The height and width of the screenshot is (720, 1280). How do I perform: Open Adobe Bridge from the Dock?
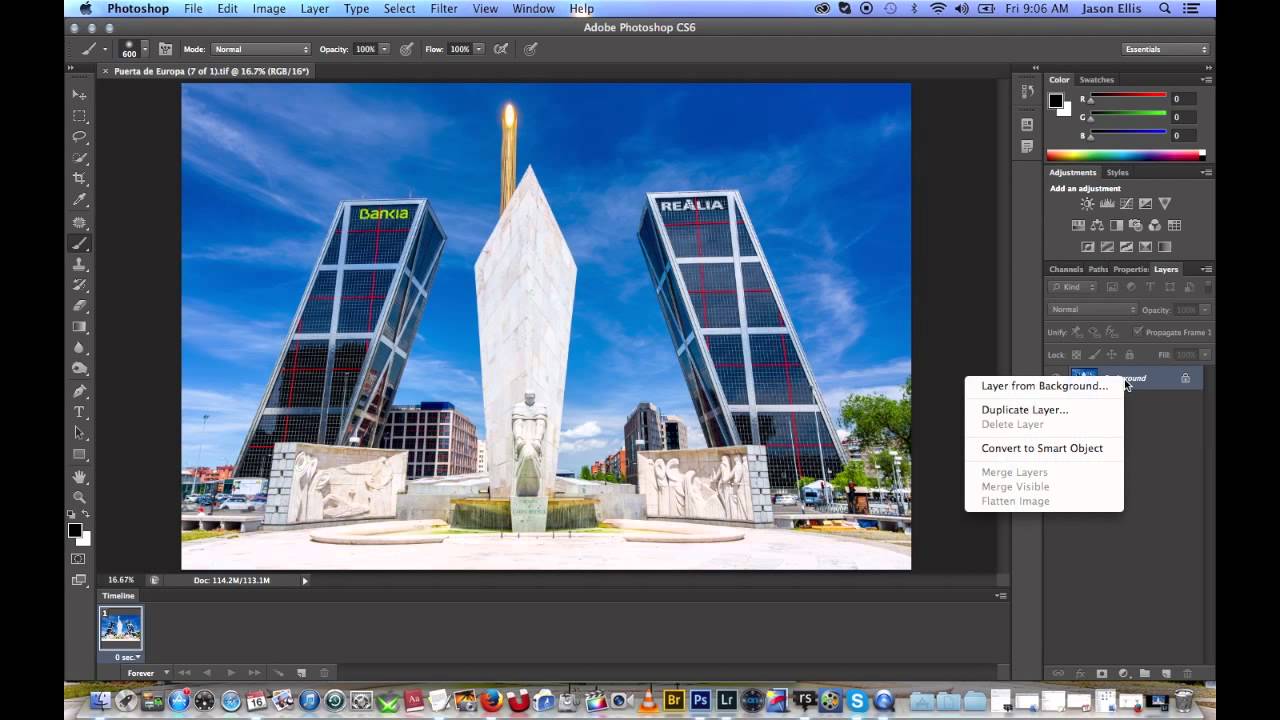675,701
